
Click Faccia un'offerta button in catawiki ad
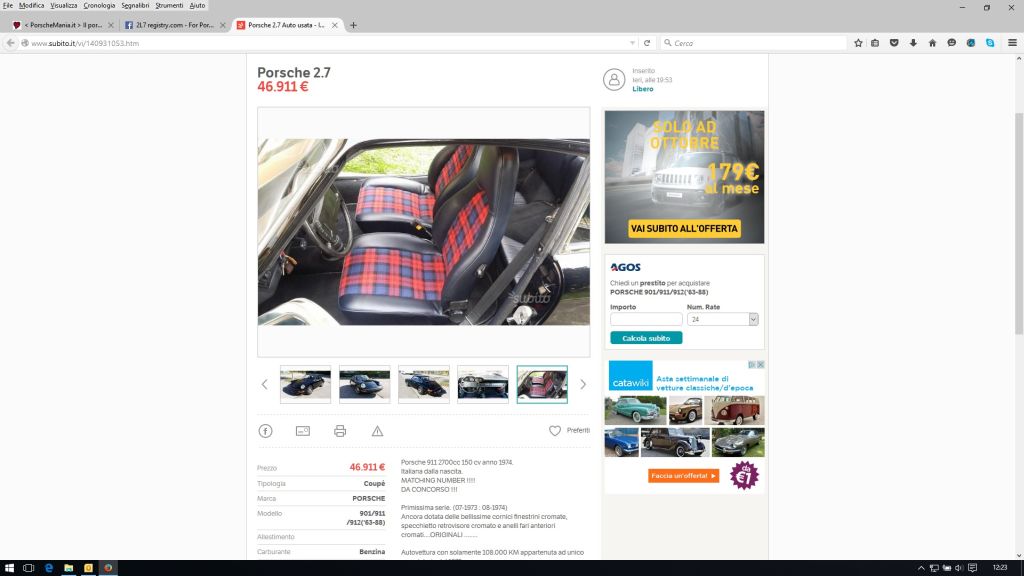[683, 476]
